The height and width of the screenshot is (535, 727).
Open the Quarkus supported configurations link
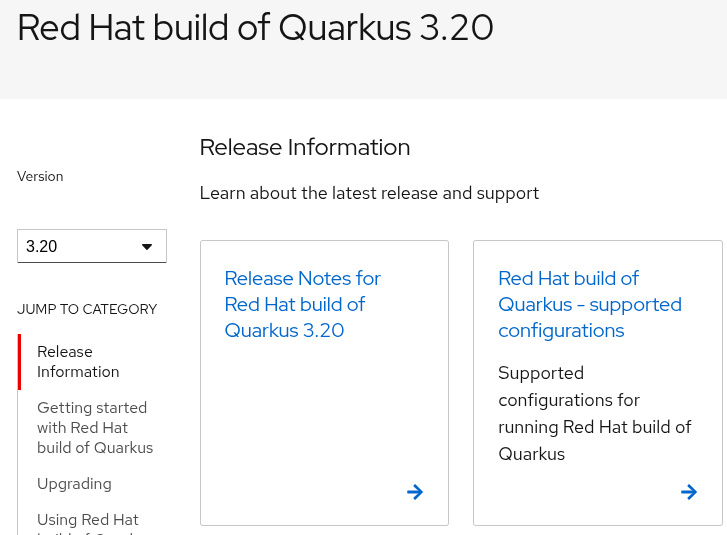point(589,304)
